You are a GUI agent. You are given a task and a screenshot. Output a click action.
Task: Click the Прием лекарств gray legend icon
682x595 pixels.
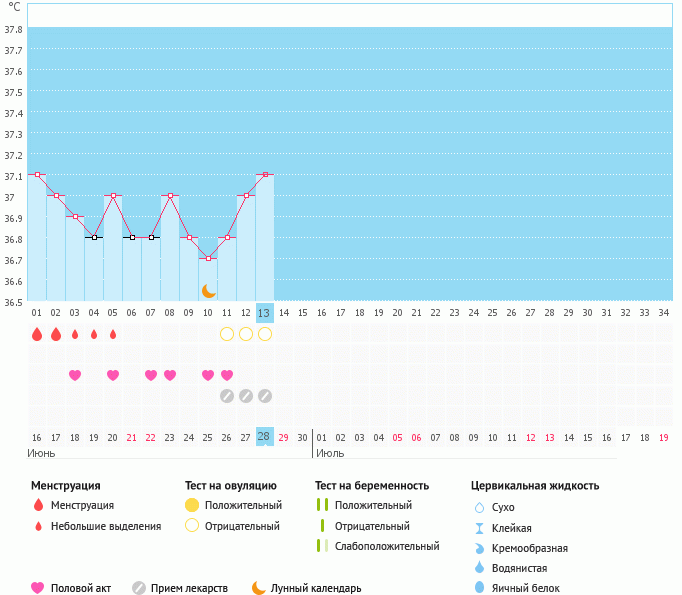click(139, 588)
